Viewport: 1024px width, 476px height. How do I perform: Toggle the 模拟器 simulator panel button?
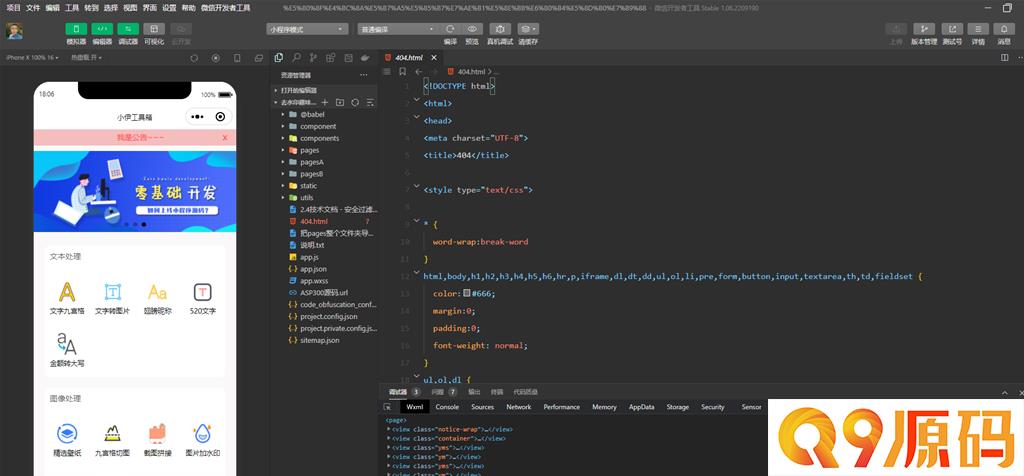(76, 29)
